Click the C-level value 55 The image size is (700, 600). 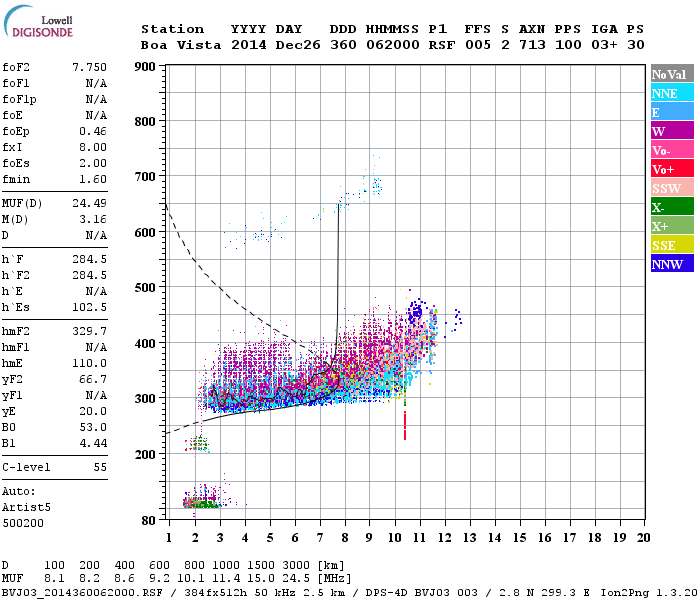[x=100, y=467]
